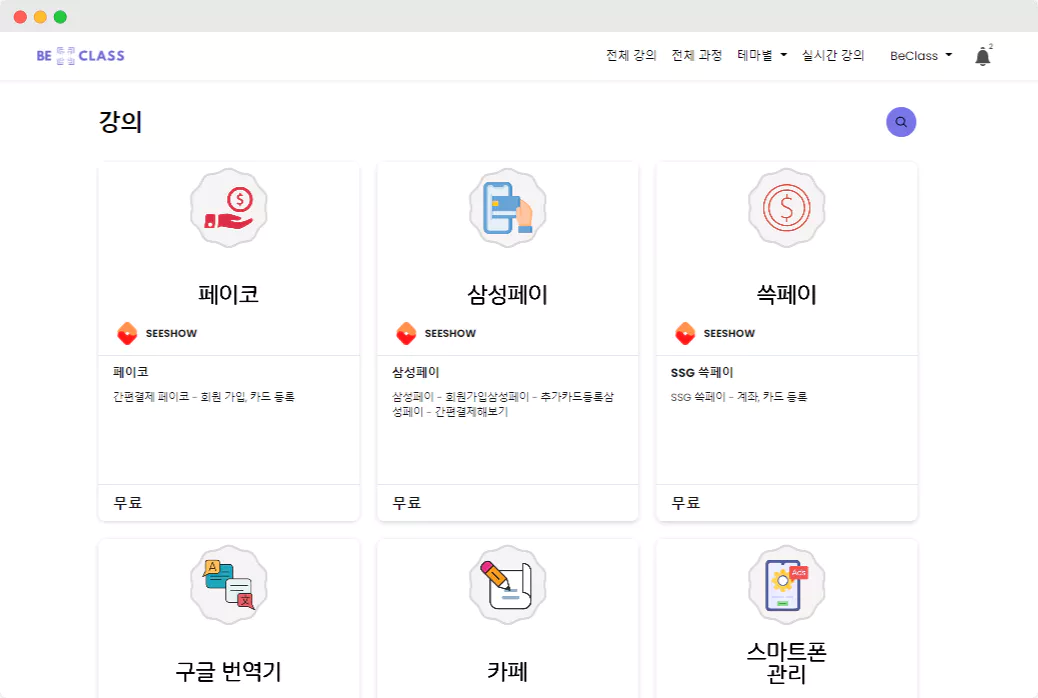
Task: Click the SSG 쓱페이 subtitle
Action: tap(702, 372)
